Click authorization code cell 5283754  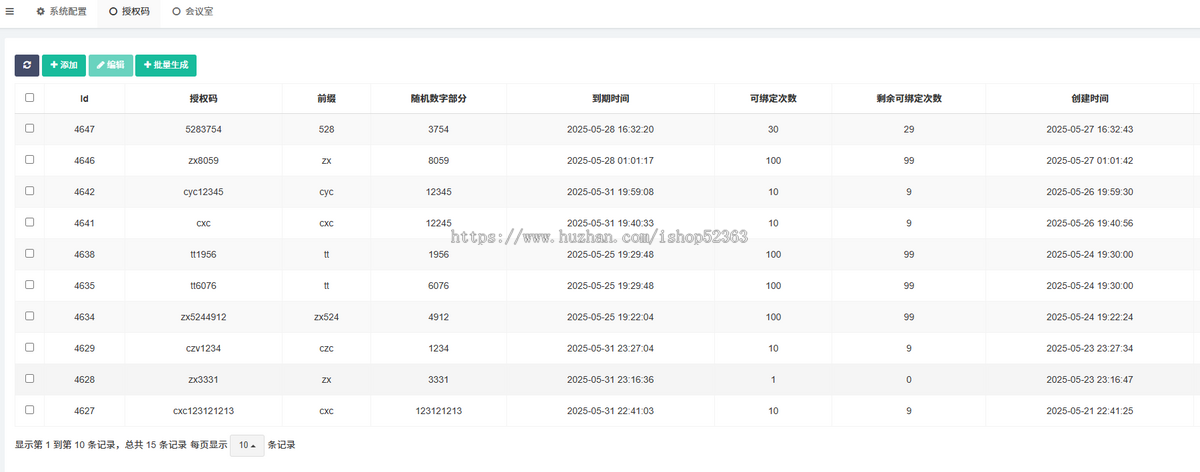(x=204, y=129)
